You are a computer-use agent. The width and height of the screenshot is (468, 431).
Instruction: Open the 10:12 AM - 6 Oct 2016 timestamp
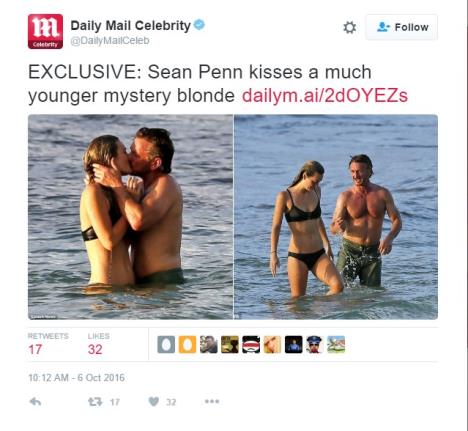point(76,378)
